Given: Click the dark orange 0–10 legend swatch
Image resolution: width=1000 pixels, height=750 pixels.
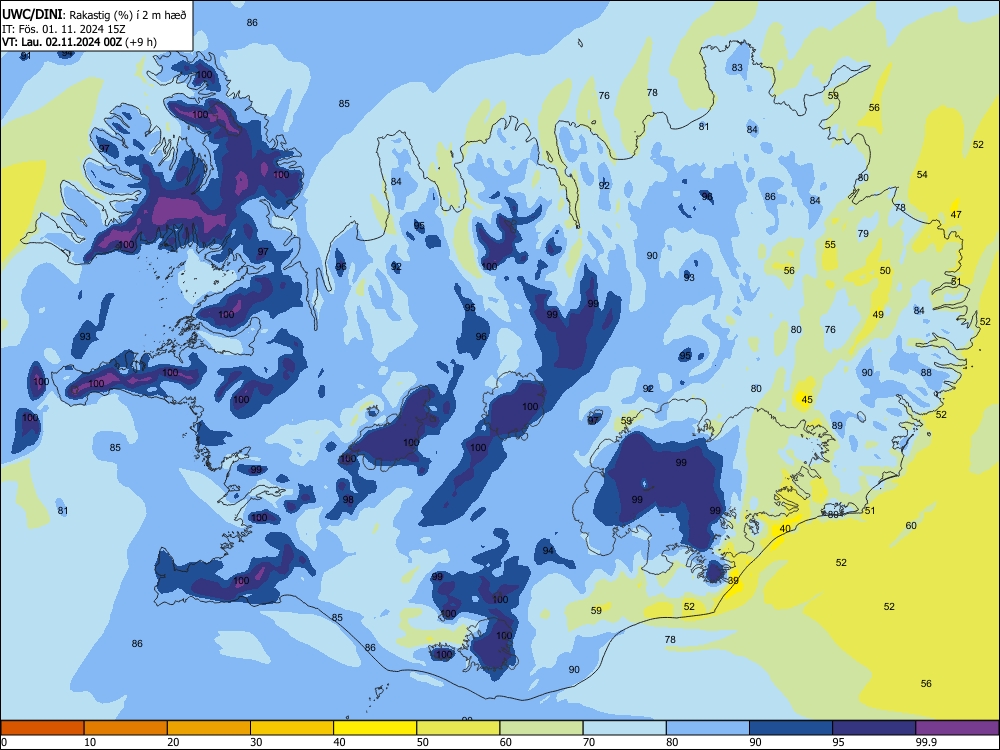Looking at the screenshot, I should (42, 728).
